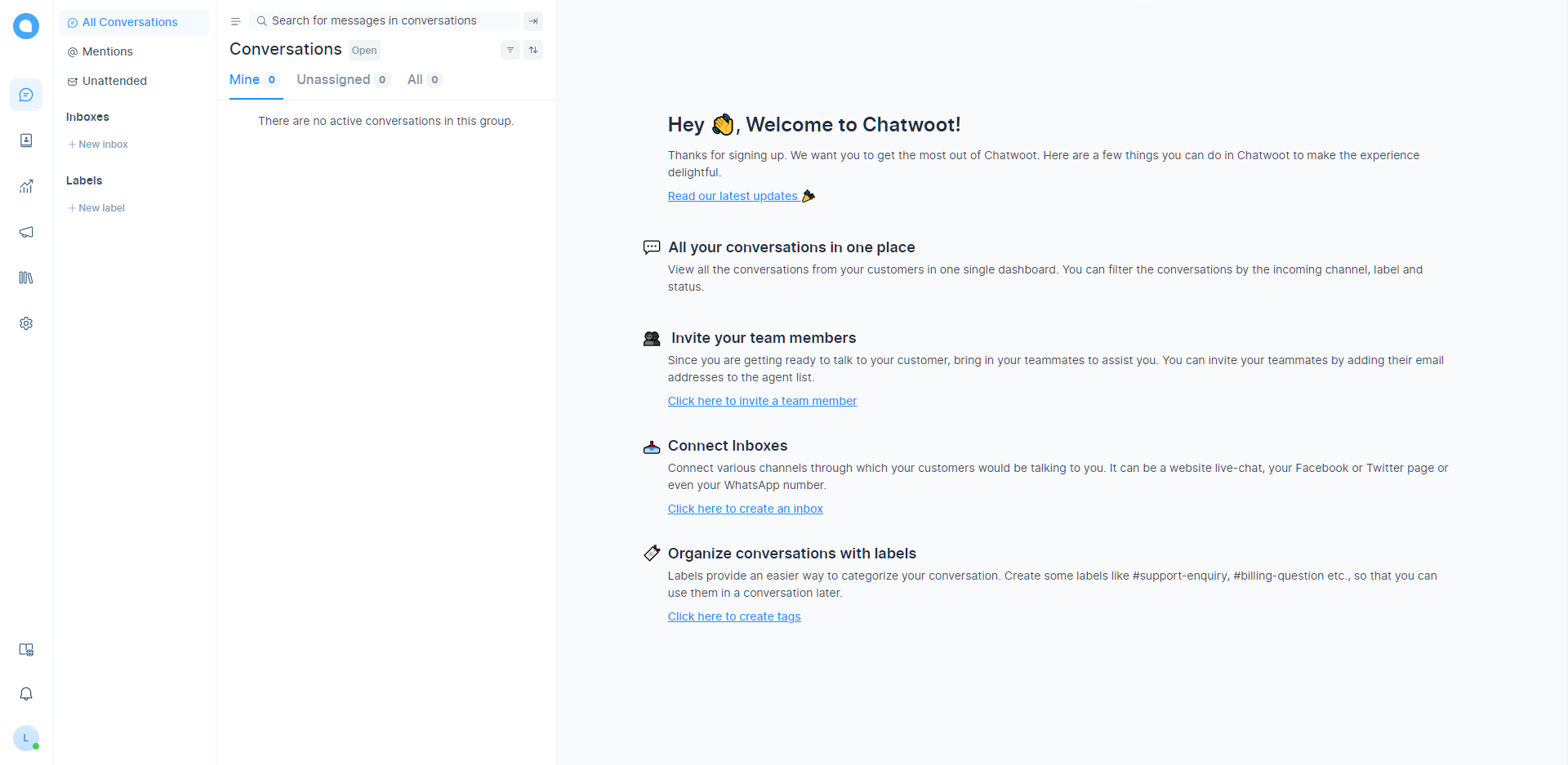Viewport: 1568px width, 765px height.
Task: Open the Settings gear icon
Action: 26,323
